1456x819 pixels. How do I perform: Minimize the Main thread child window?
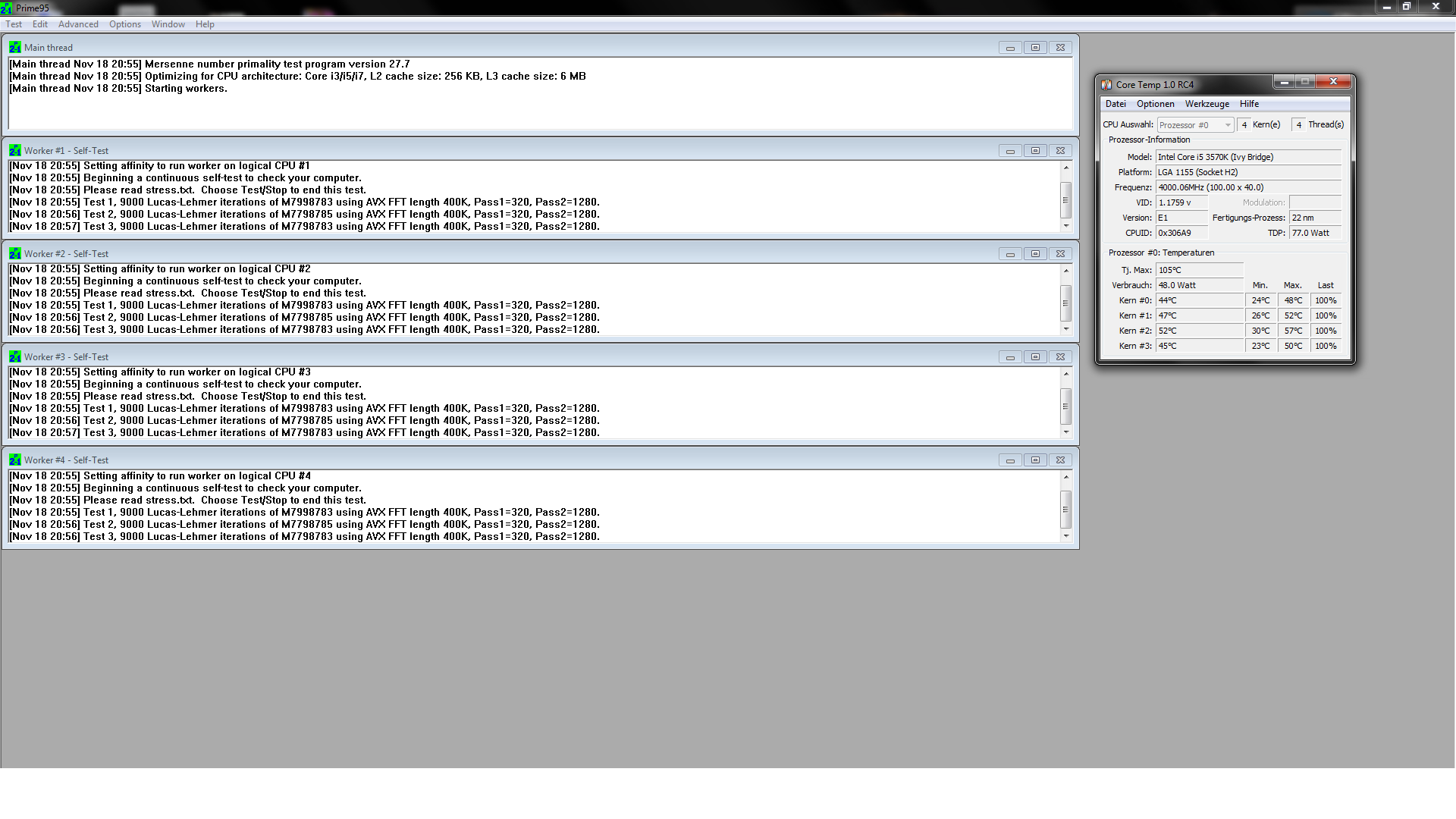1009,47
